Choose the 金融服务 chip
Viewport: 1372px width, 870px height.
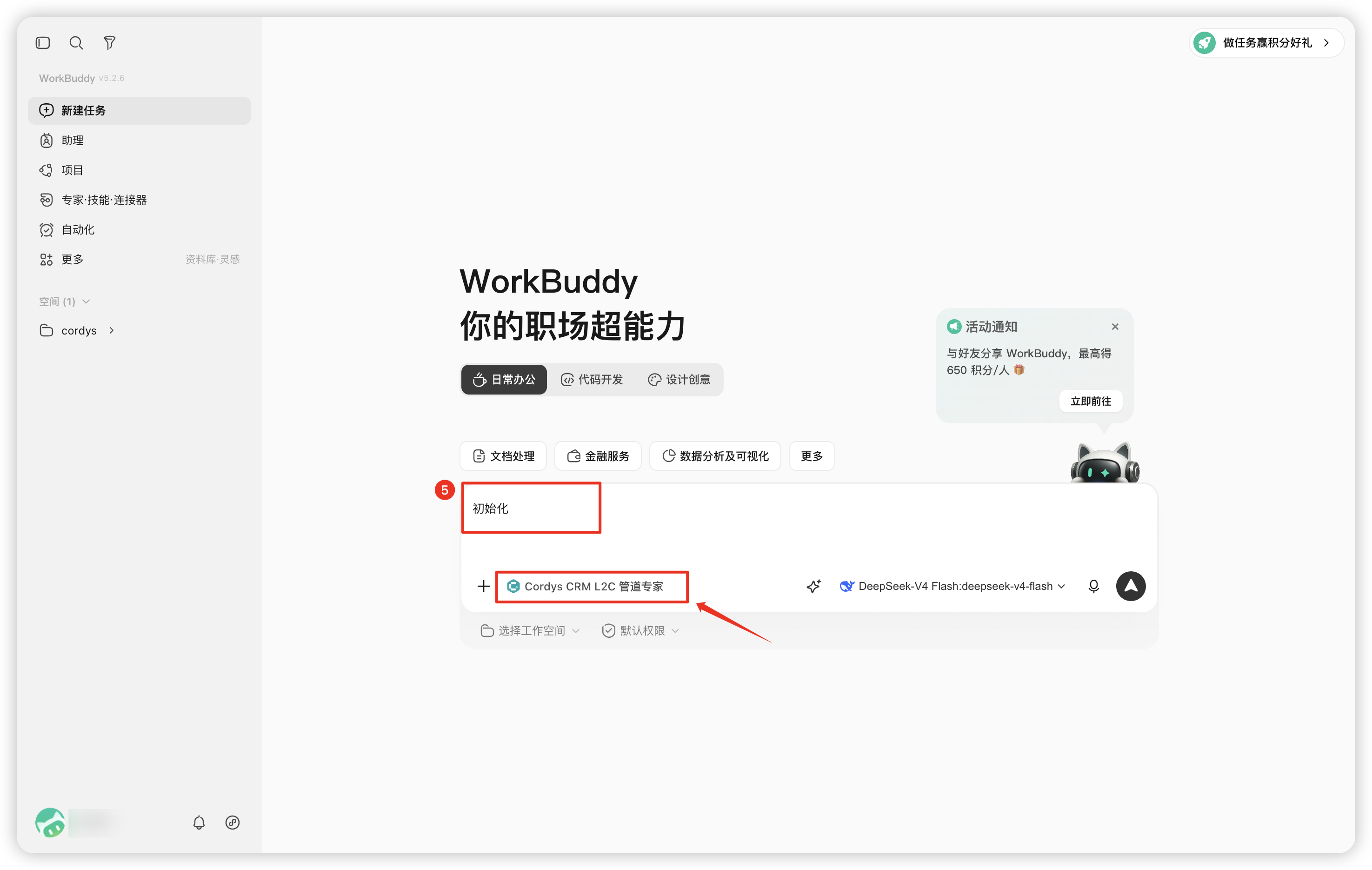coord(598,456)
